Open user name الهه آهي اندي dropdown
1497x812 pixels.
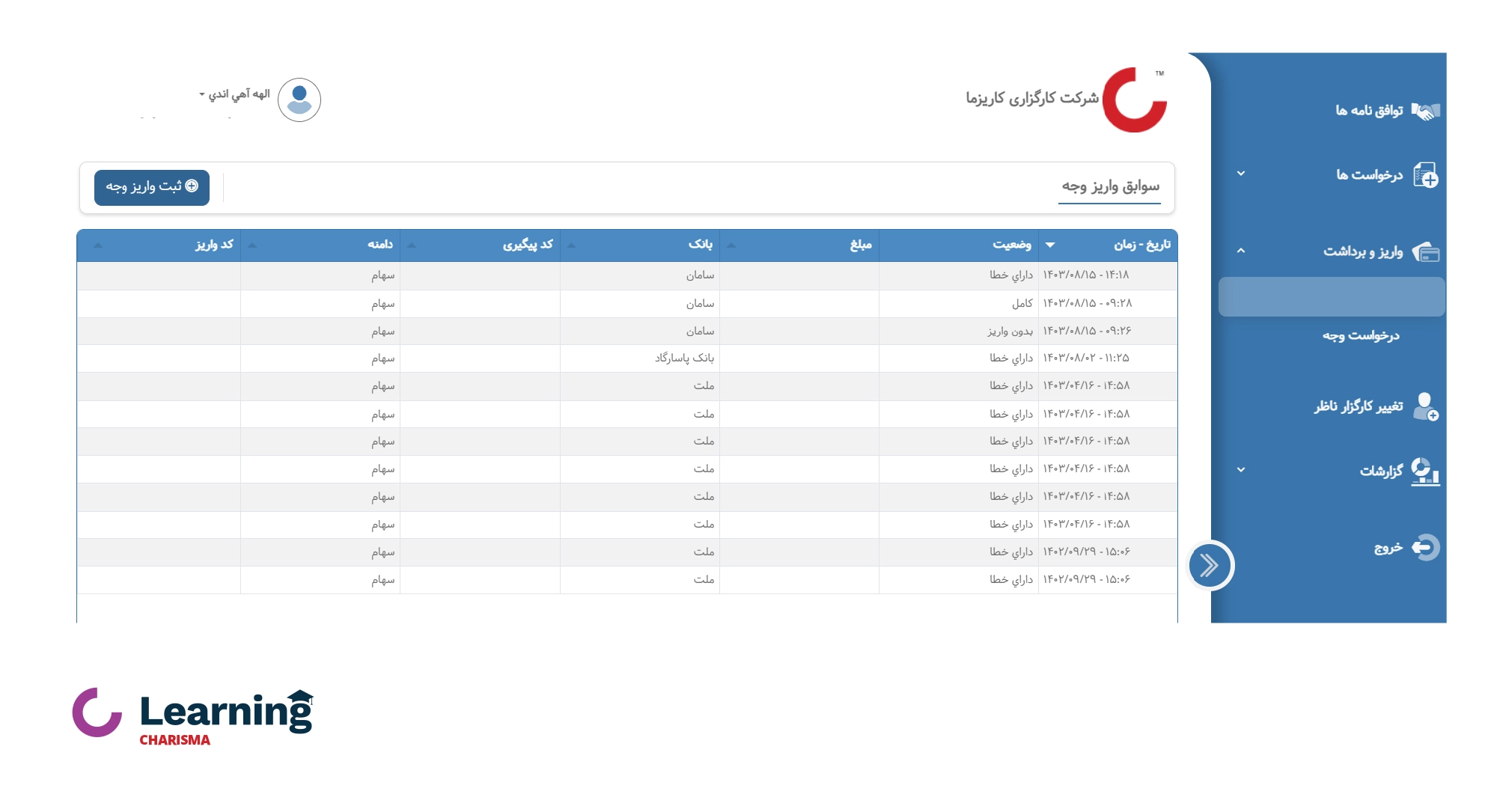point(234,94)
